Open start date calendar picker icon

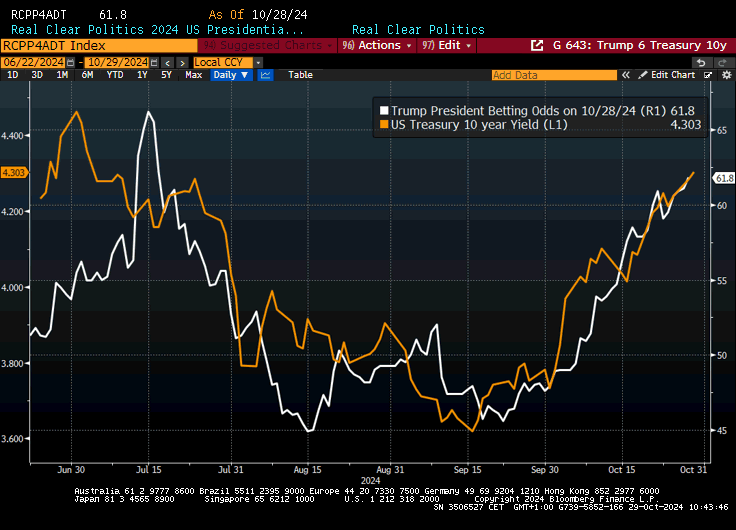click(x=70, y=62)
